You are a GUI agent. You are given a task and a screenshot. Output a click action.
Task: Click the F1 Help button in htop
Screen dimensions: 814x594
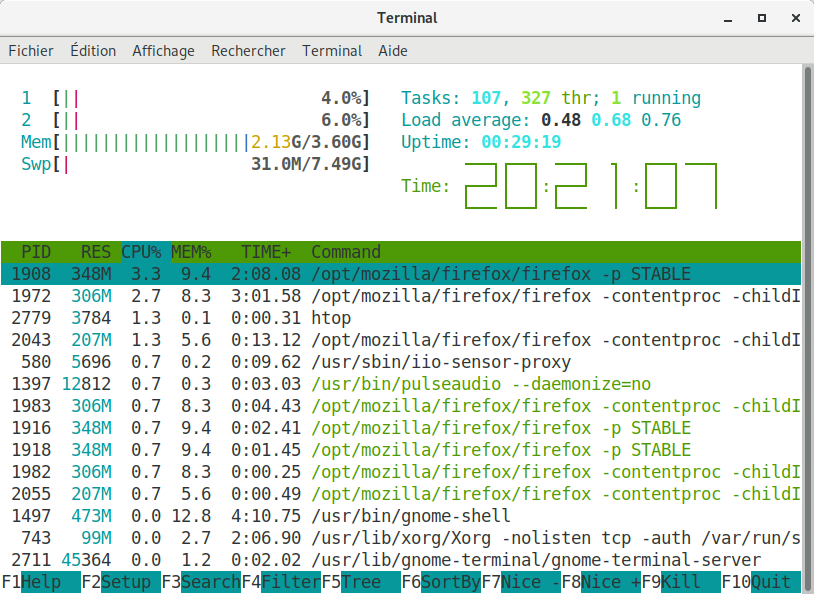41,582
